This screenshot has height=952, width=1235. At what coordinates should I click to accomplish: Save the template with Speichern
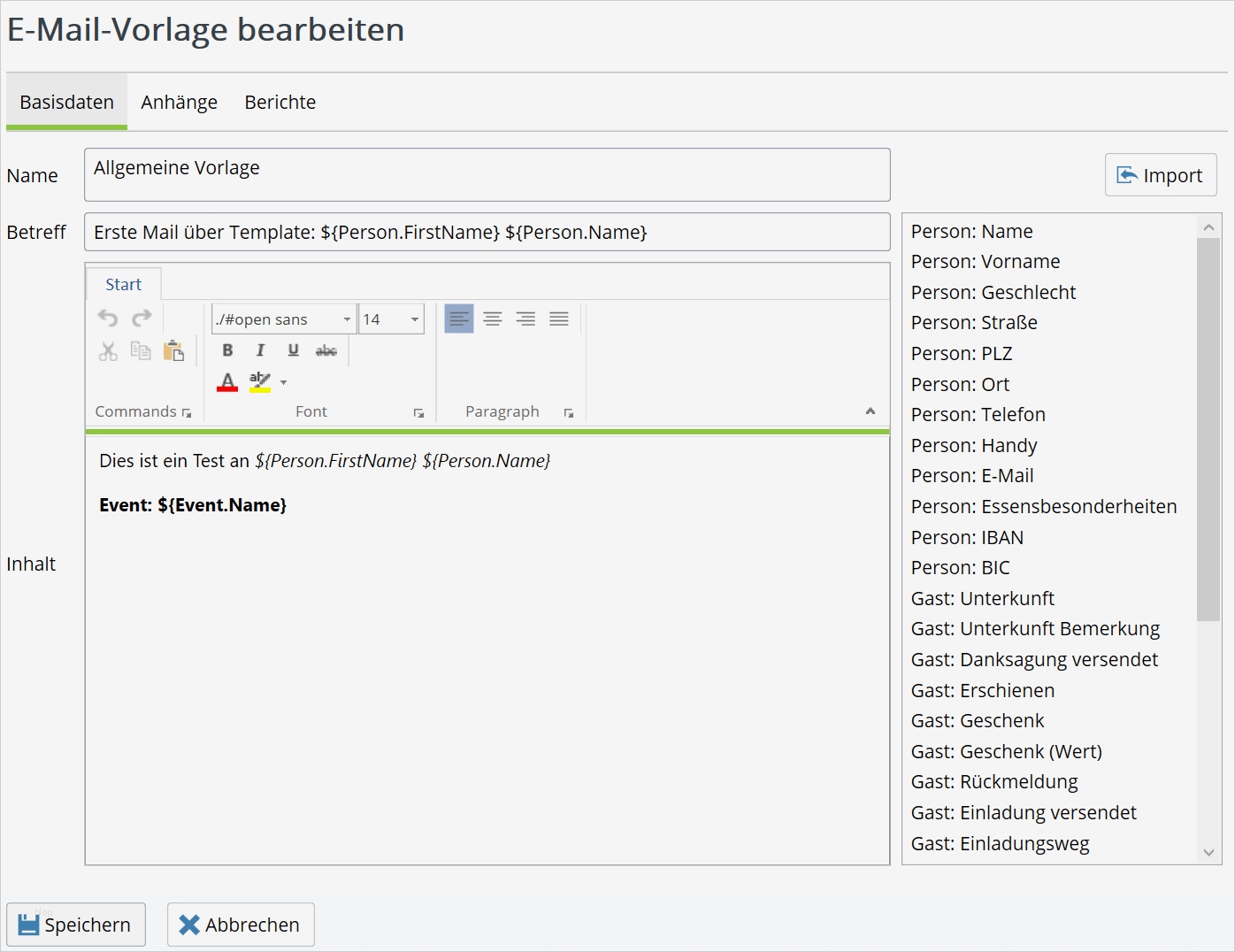click(x=76, y=925)
